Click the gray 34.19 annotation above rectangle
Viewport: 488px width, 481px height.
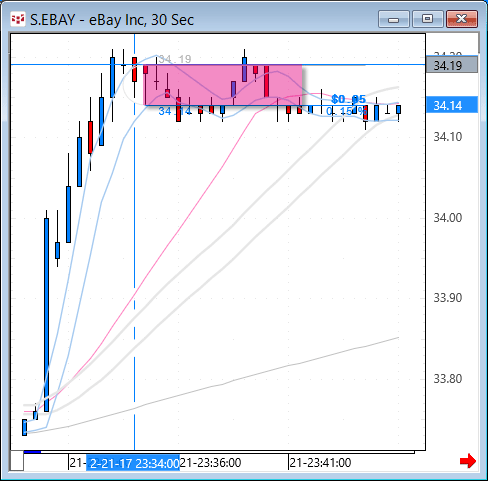click(175, 59)
